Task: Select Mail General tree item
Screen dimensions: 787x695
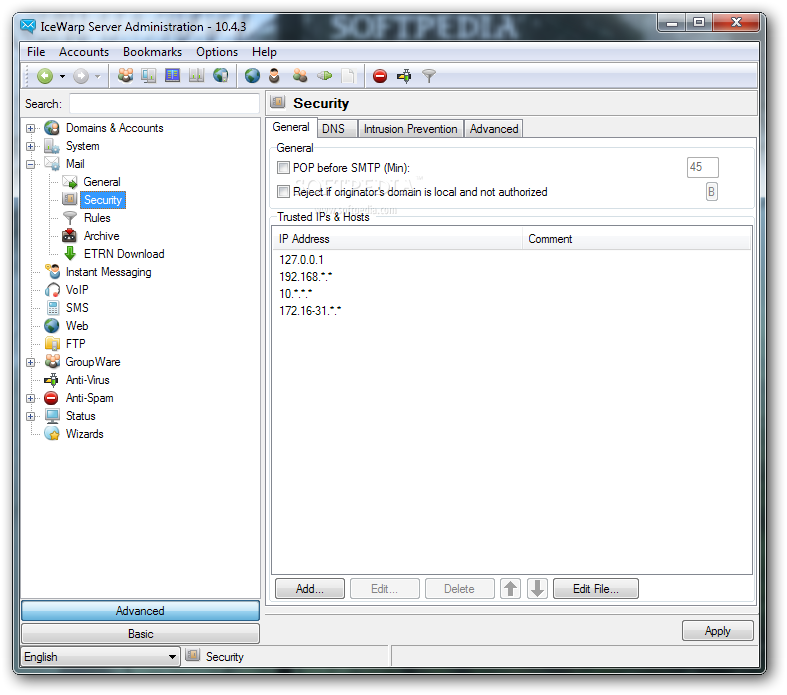Action: pyautogui.click(x=102, y=182)
